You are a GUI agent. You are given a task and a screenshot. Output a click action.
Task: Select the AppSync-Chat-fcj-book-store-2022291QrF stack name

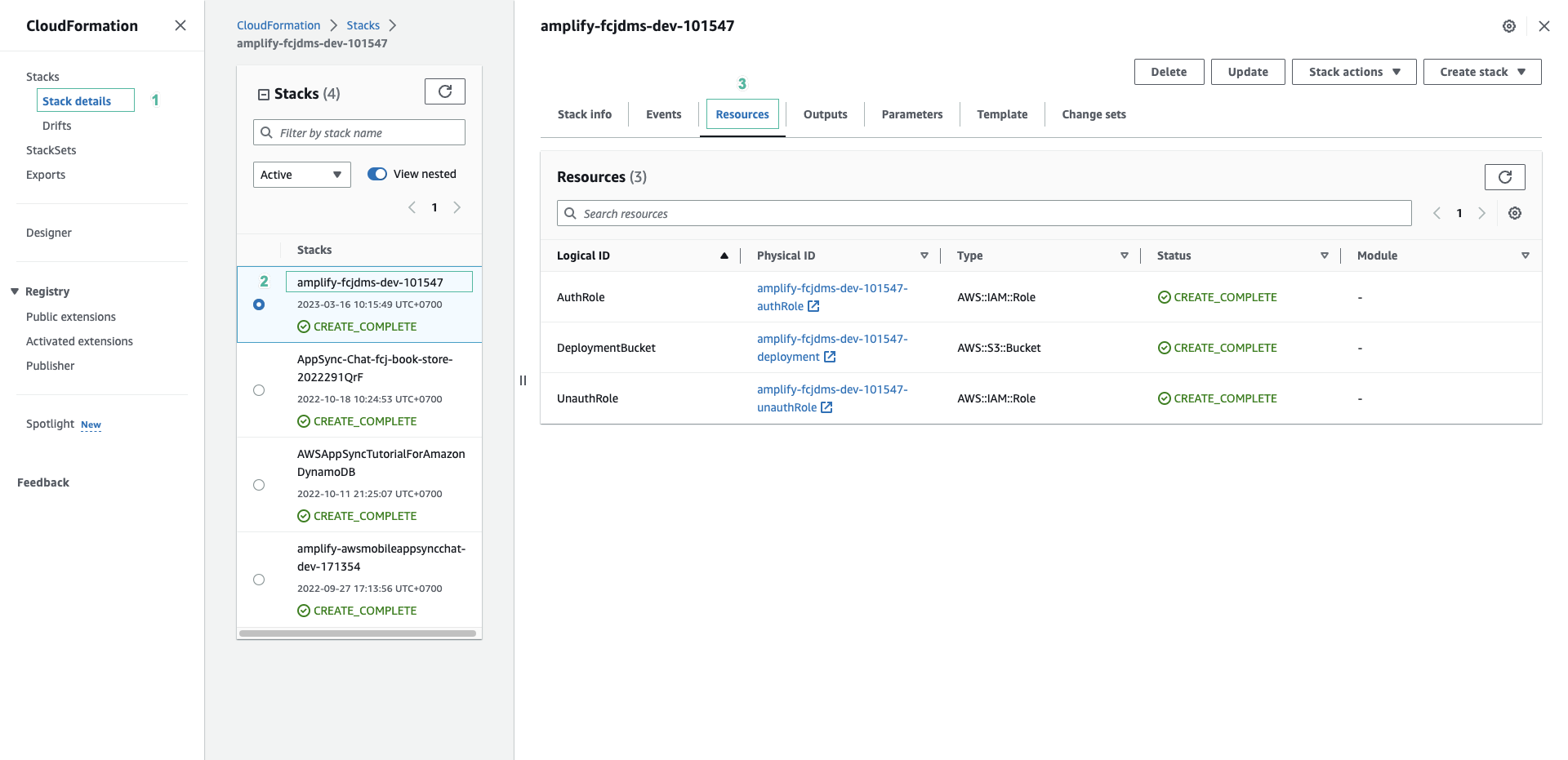point(375,368)
